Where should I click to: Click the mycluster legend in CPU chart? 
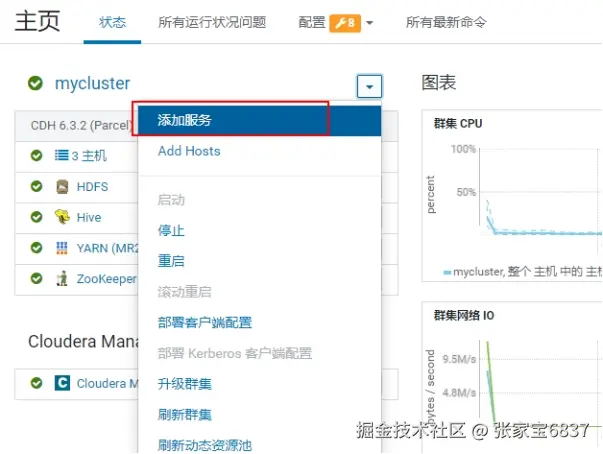(x=523, y=272)
